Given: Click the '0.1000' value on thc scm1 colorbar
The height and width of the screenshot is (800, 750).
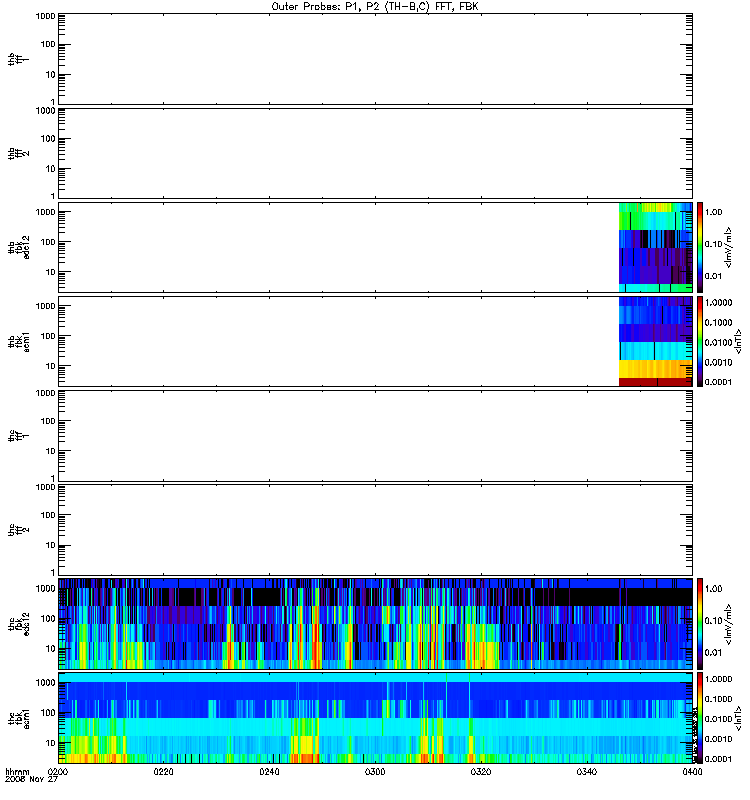Looking at the screenshot, I should 718,699.
